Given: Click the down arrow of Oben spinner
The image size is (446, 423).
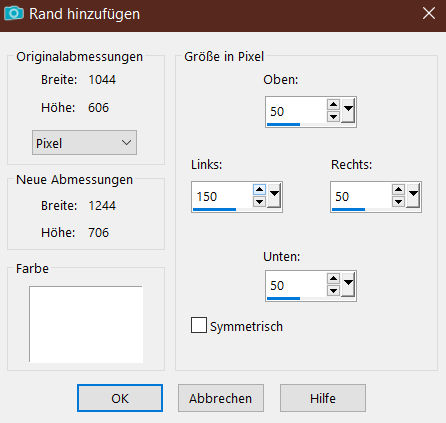Looking at the screenshot, I should point(333,117).
